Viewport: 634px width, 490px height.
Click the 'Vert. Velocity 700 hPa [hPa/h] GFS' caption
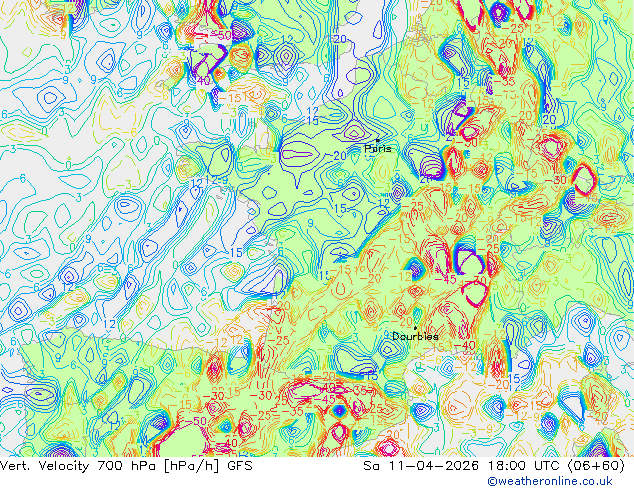pos(126,466)
